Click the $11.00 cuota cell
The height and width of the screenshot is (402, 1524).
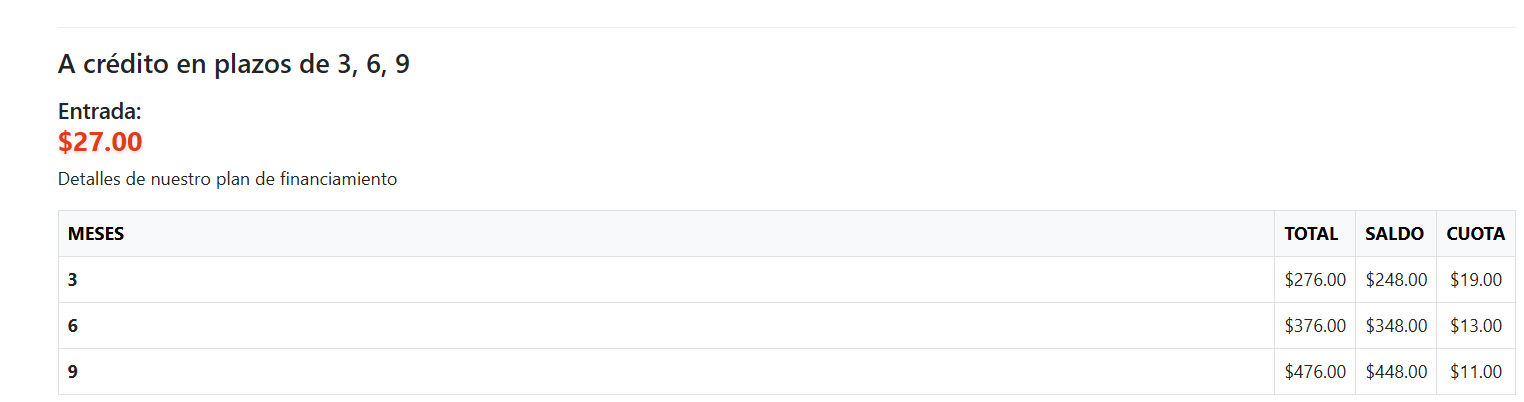(1476, 372)
